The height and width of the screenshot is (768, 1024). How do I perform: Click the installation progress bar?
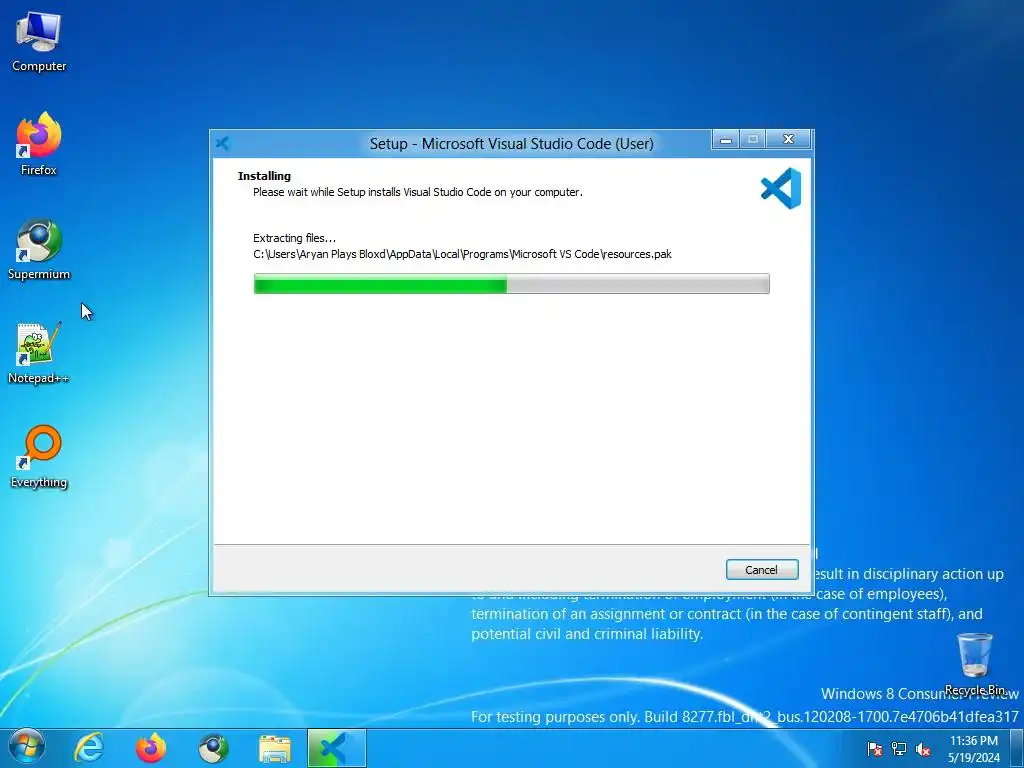point(511,283)
